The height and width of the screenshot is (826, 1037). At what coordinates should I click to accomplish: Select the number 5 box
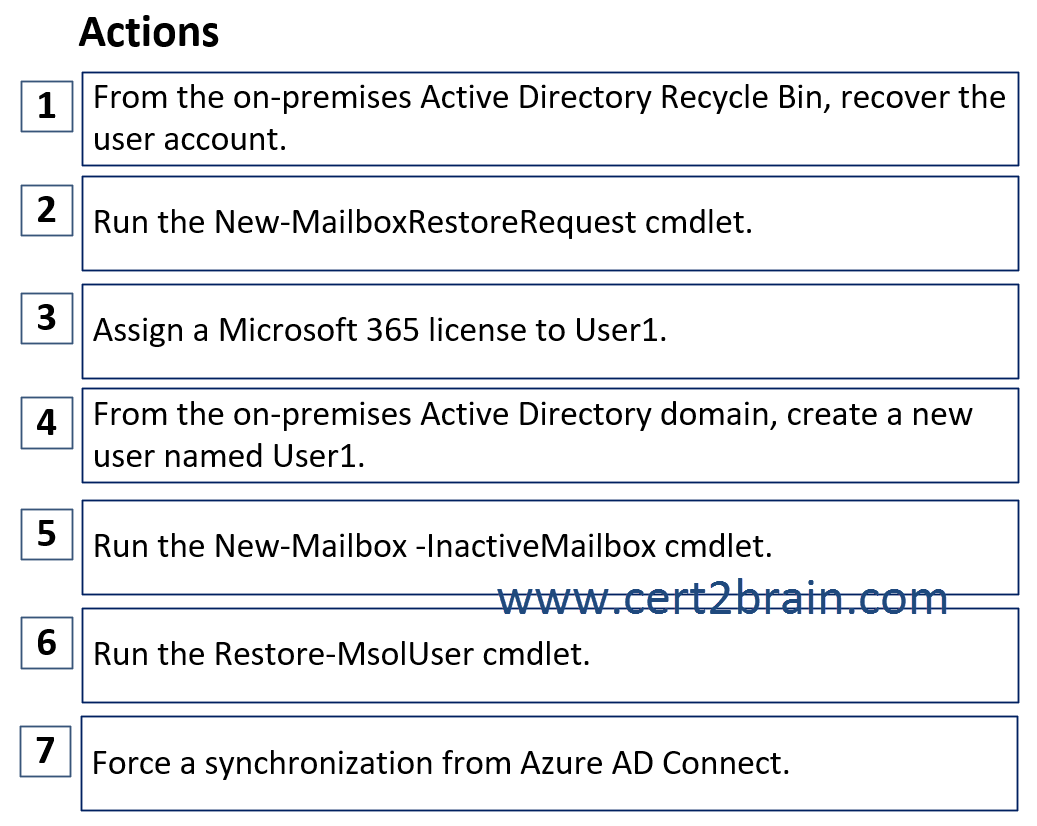click(x=47, y=534)
